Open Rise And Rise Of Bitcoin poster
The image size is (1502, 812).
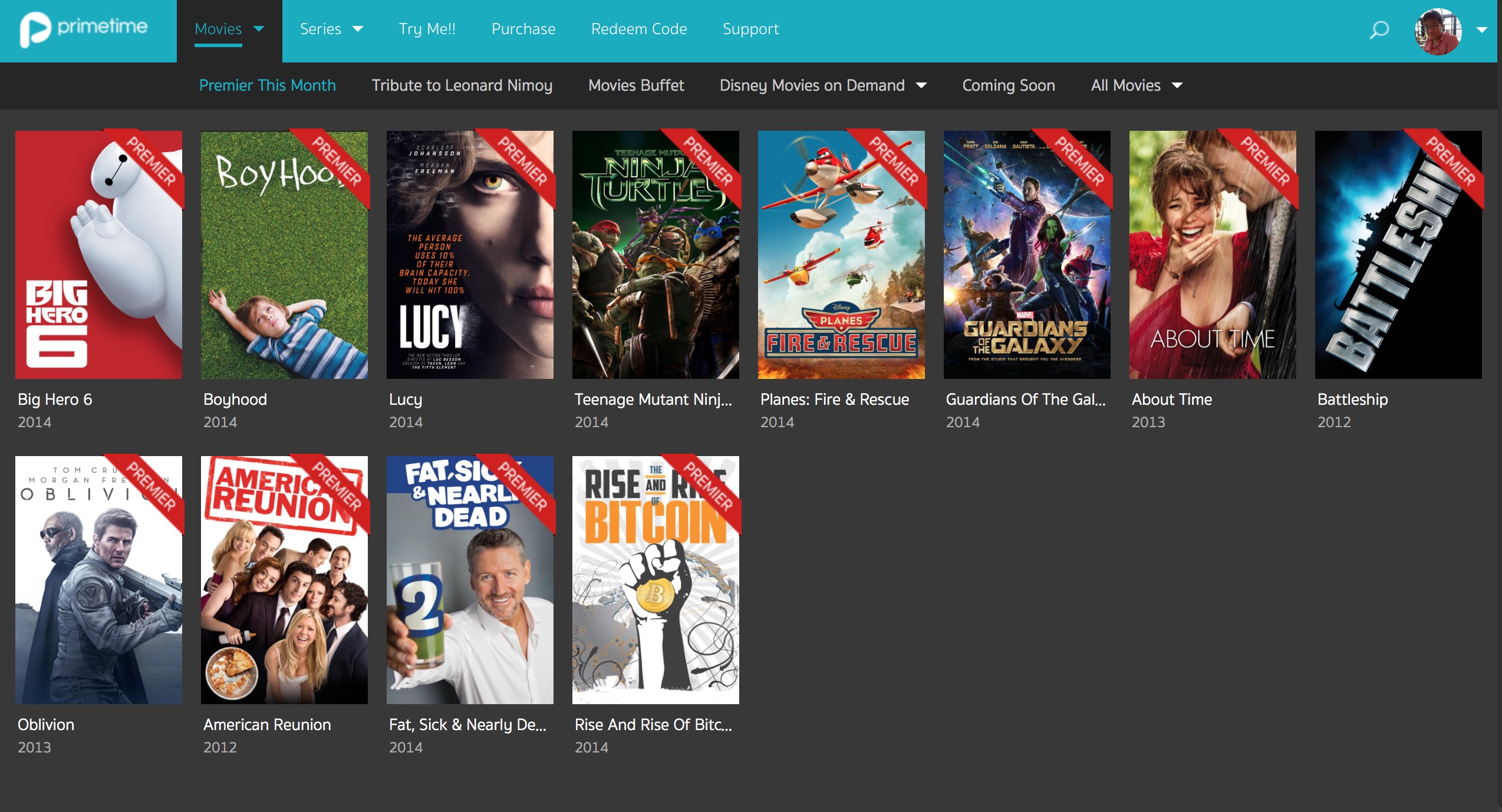[656, 580]
